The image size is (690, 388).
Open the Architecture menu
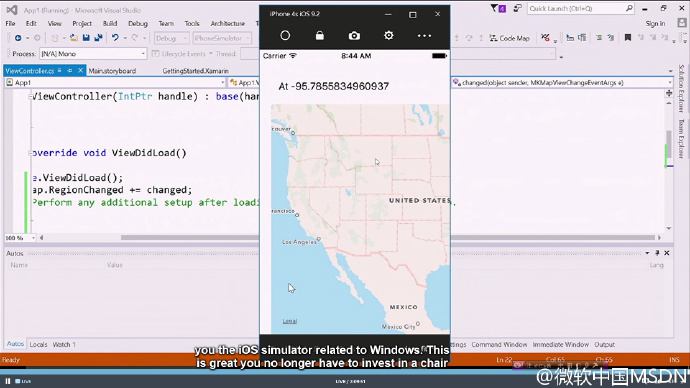click(x=228, y=23)
